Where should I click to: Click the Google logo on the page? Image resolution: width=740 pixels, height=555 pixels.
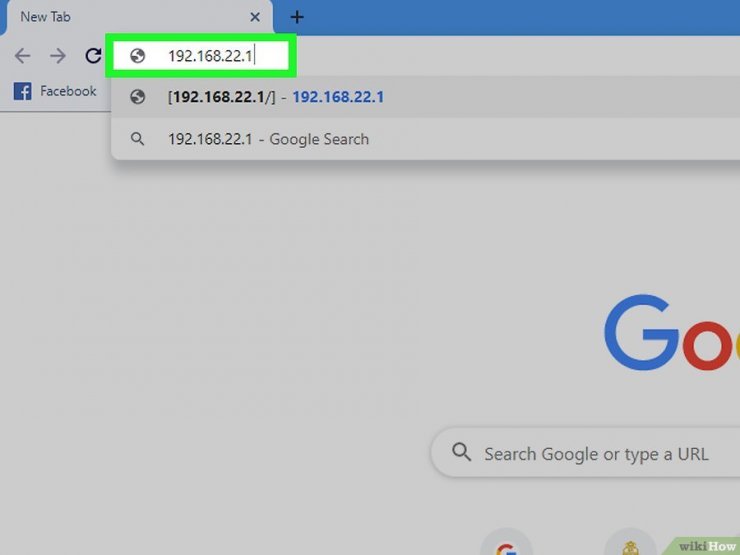click(x=672, y=332)
